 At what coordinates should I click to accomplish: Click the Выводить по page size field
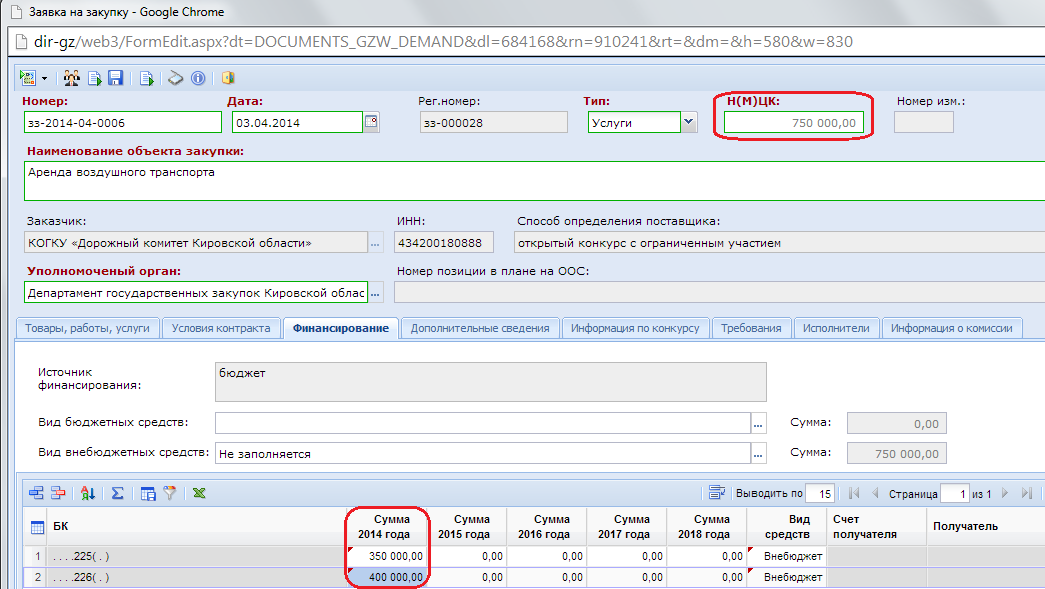820,494
